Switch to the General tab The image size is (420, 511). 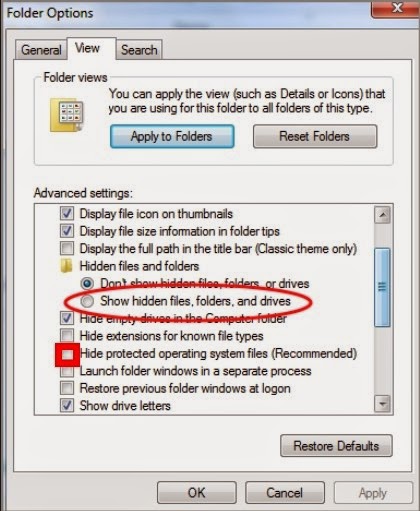pos(41,50)
